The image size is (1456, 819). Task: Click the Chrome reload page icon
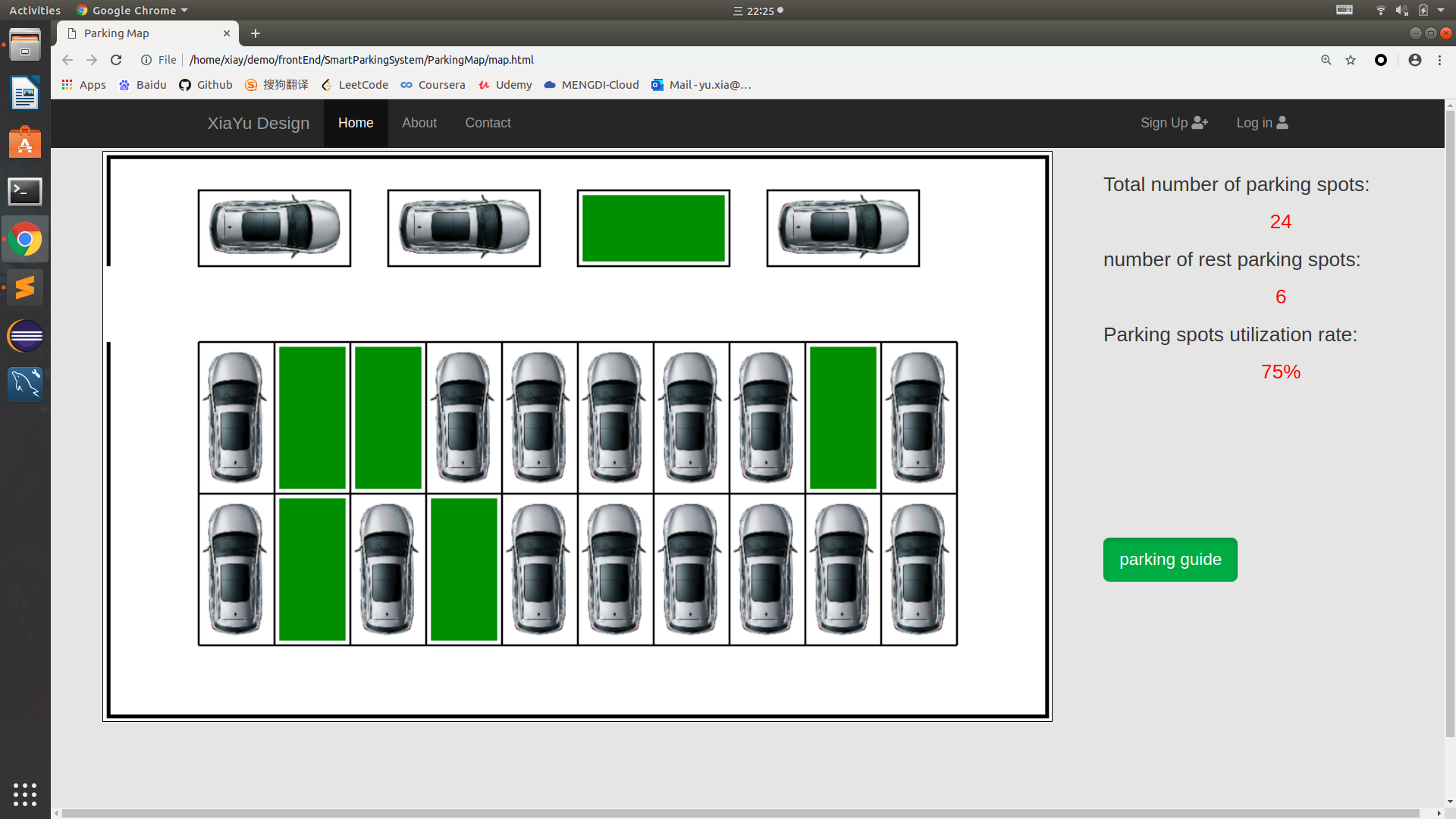(x=116, y=60)
